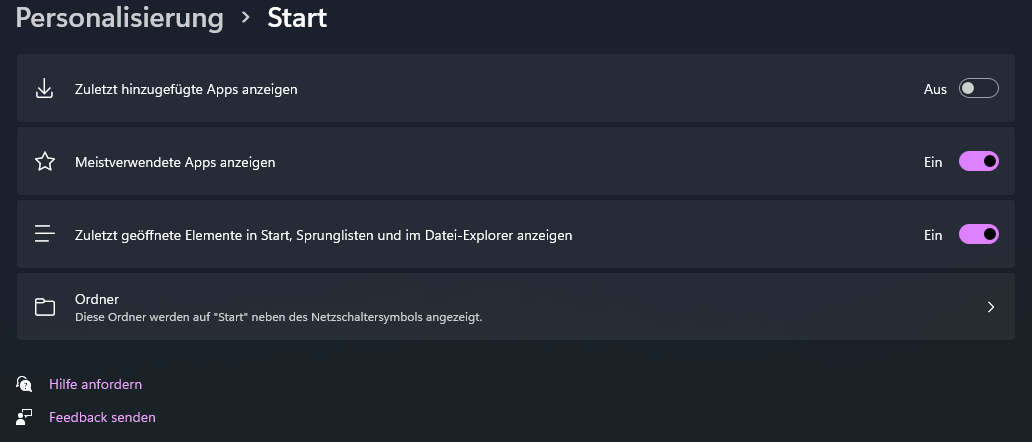This screenshot has width=1032, height=442.
Task: Click the Meistverwendete Apps anzeigen label
Action: click(x=175, y=162)
